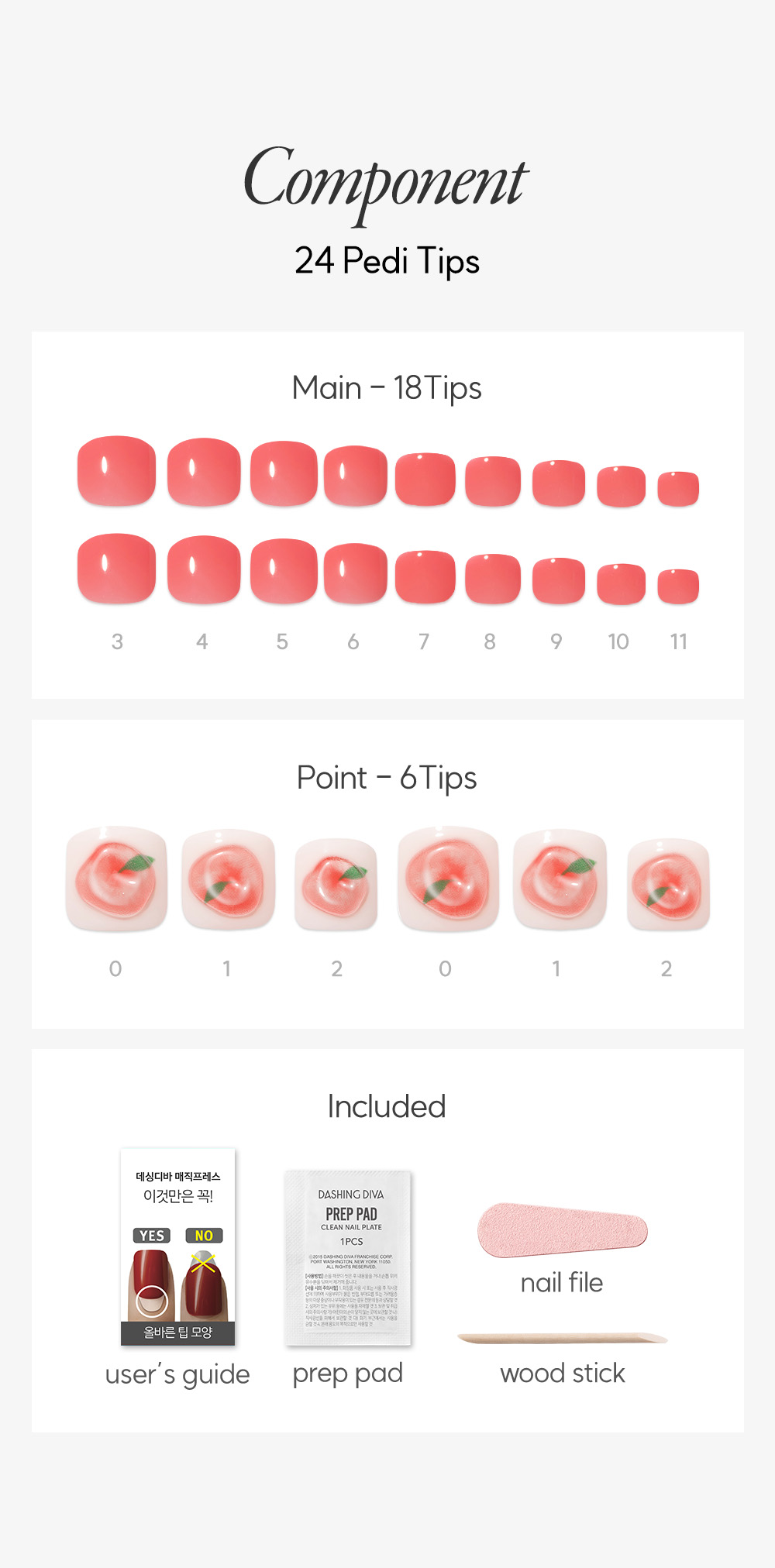Select the "Main – 18Tips" heading
Viewport: 775px width, 1568px height.
click(x=387, y=388)
